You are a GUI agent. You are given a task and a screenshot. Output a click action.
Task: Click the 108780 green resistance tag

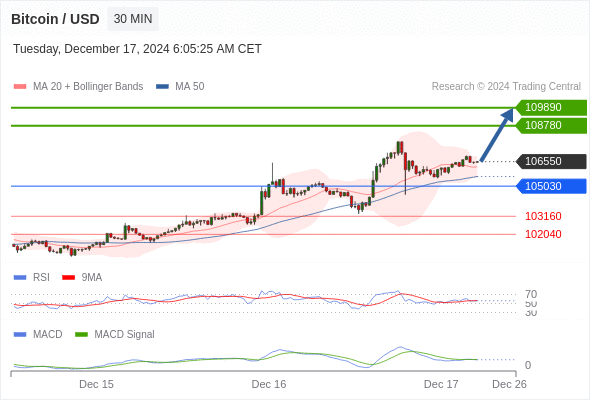551,125
